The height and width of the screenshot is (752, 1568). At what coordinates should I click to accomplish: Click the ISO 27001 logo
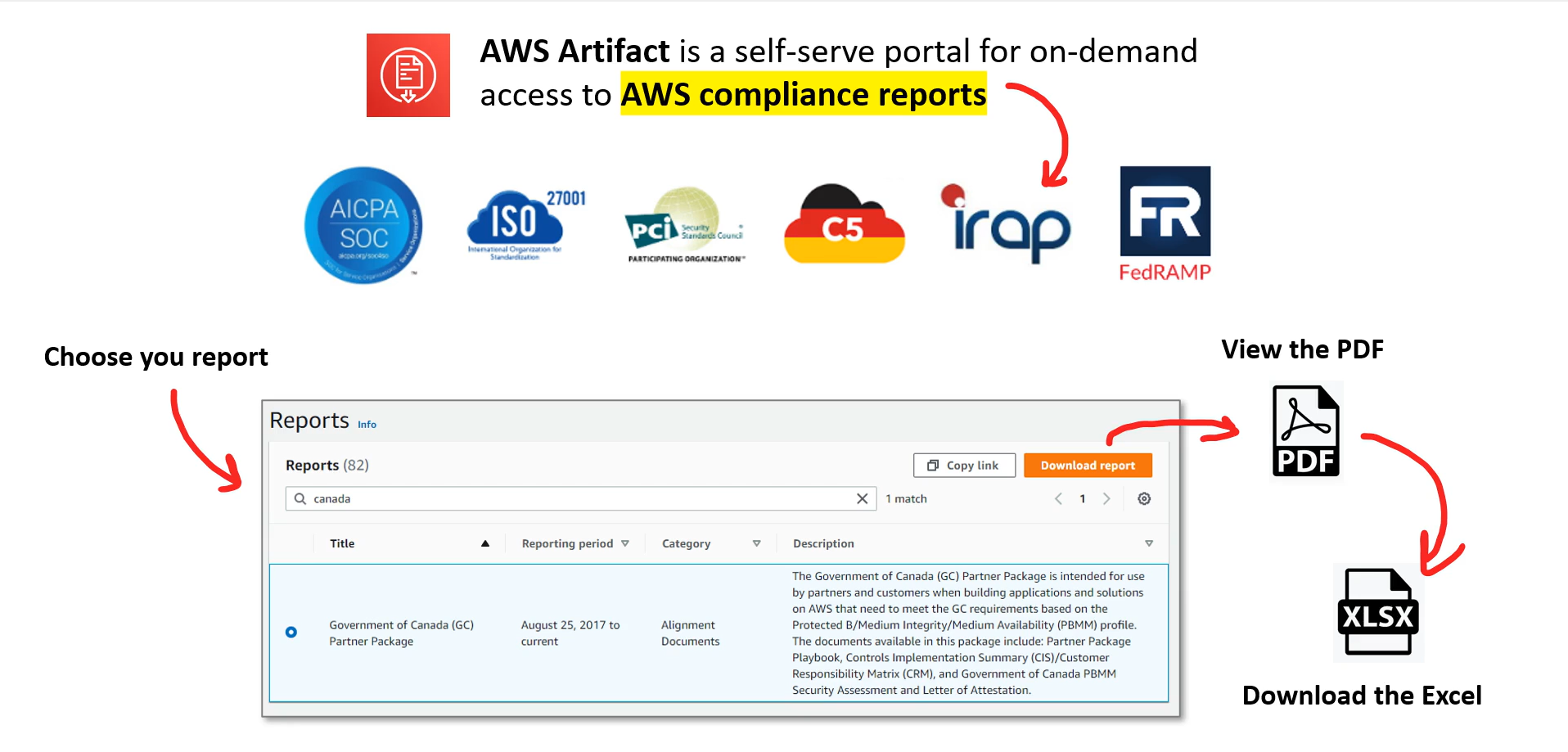pyautogui.click(x=525, y=225)
